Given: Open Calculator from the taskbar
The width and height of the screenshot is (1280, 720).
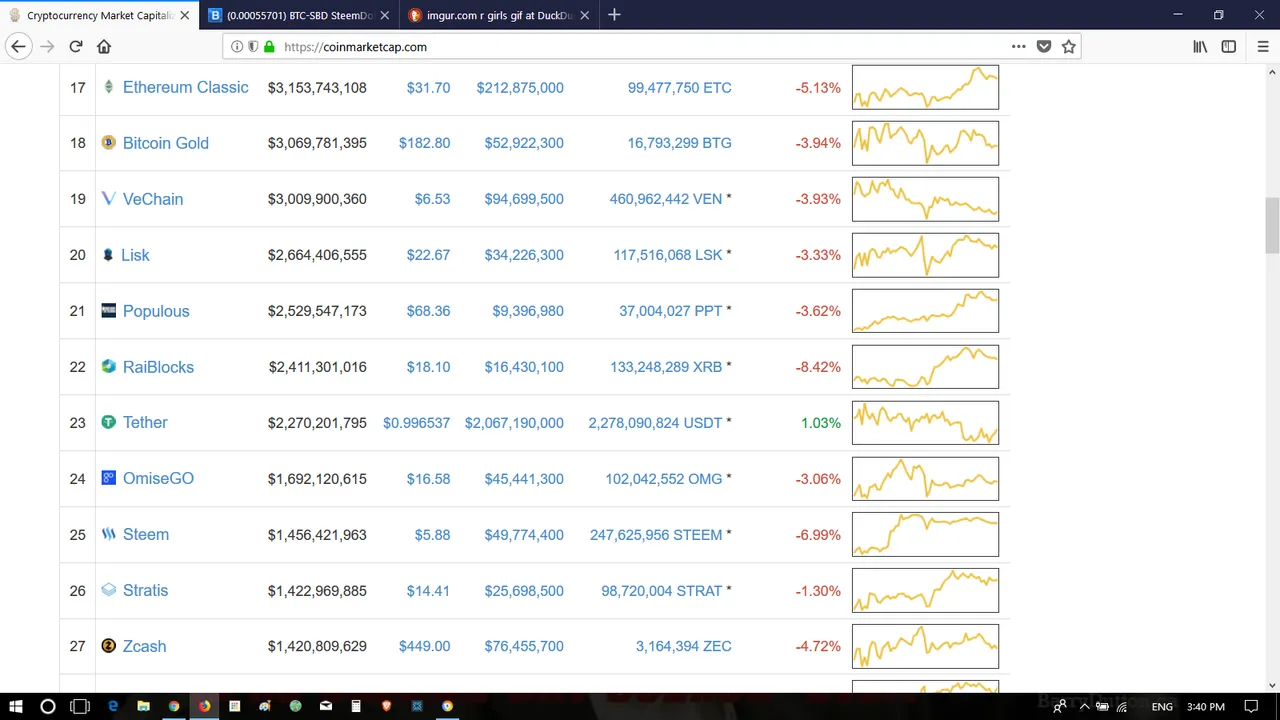Looking at the screenshot, I should (356, 706).
